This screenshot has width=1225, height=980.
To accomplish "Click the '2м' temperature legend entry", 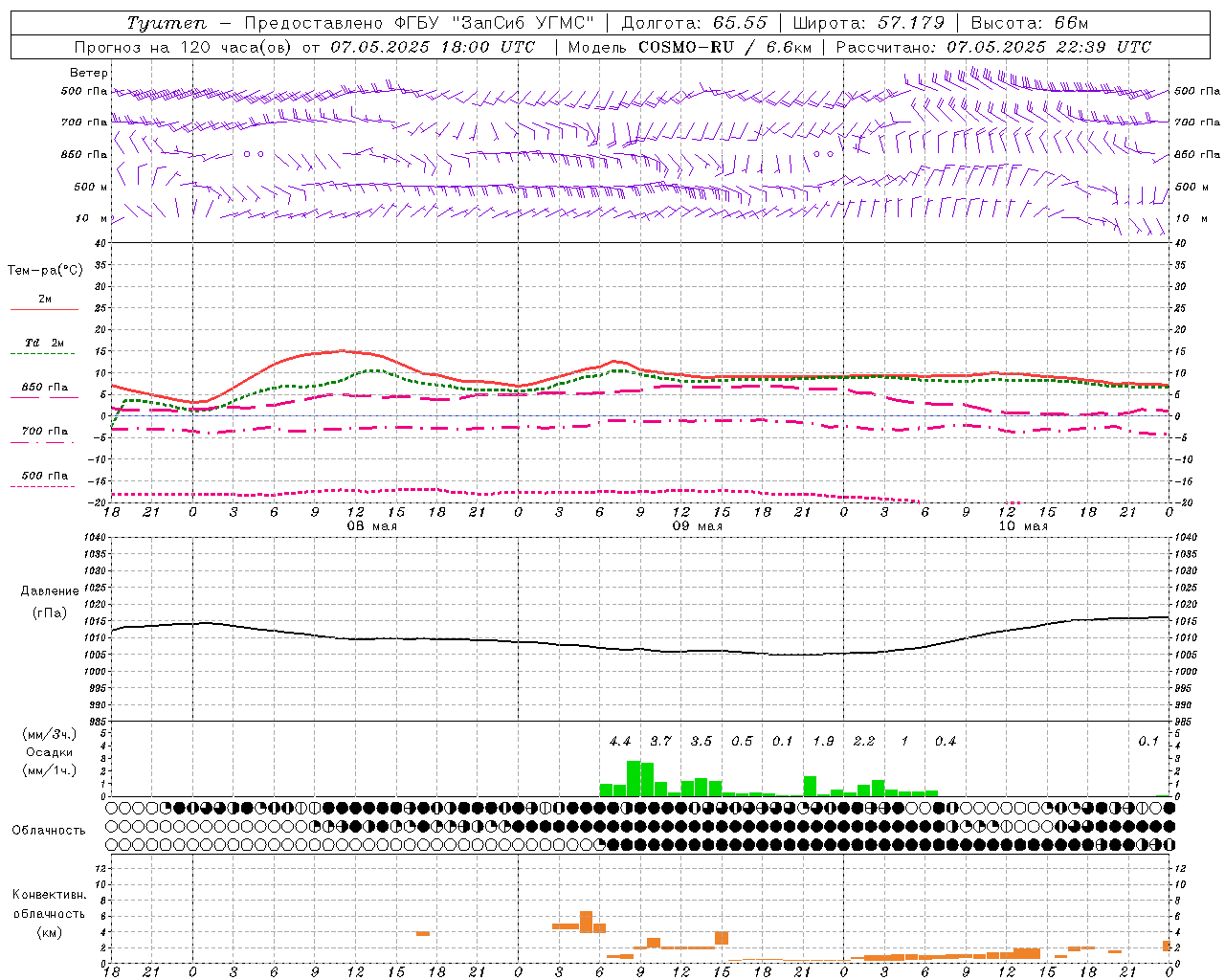I will pyautogui.click(x=45, y=300).
